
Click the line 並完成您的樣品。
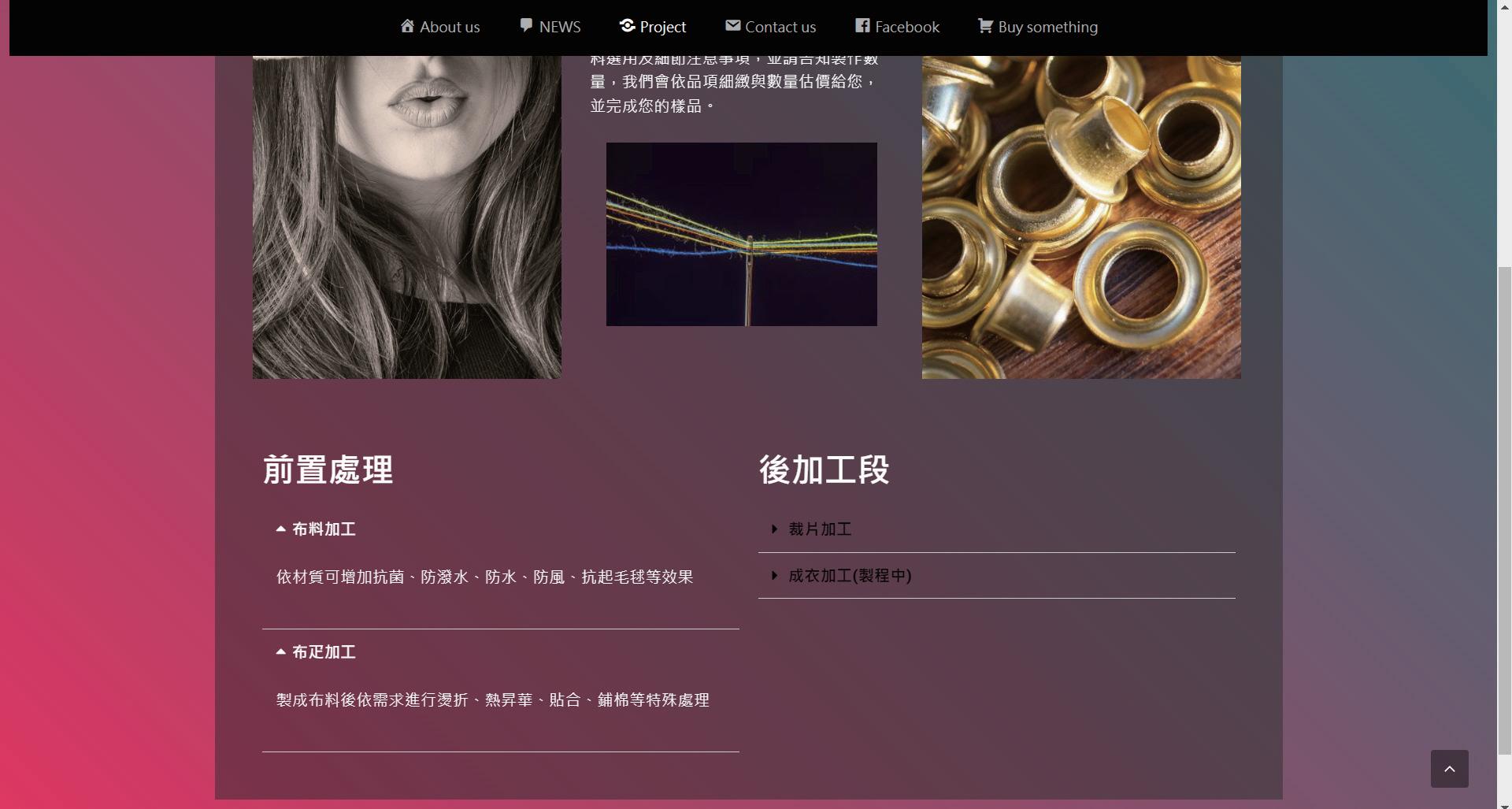[653, 106]
